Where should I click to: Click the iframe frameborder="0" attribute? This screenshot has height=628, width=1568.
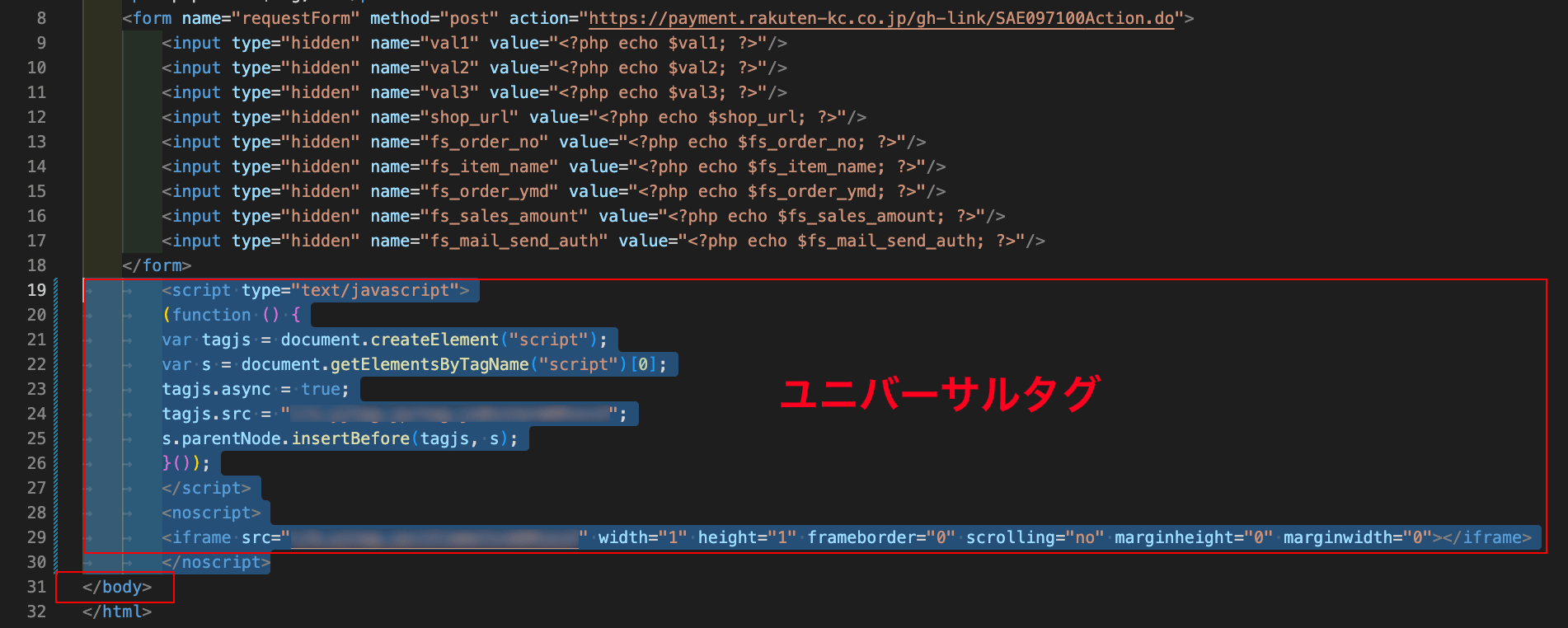[881, 537]
